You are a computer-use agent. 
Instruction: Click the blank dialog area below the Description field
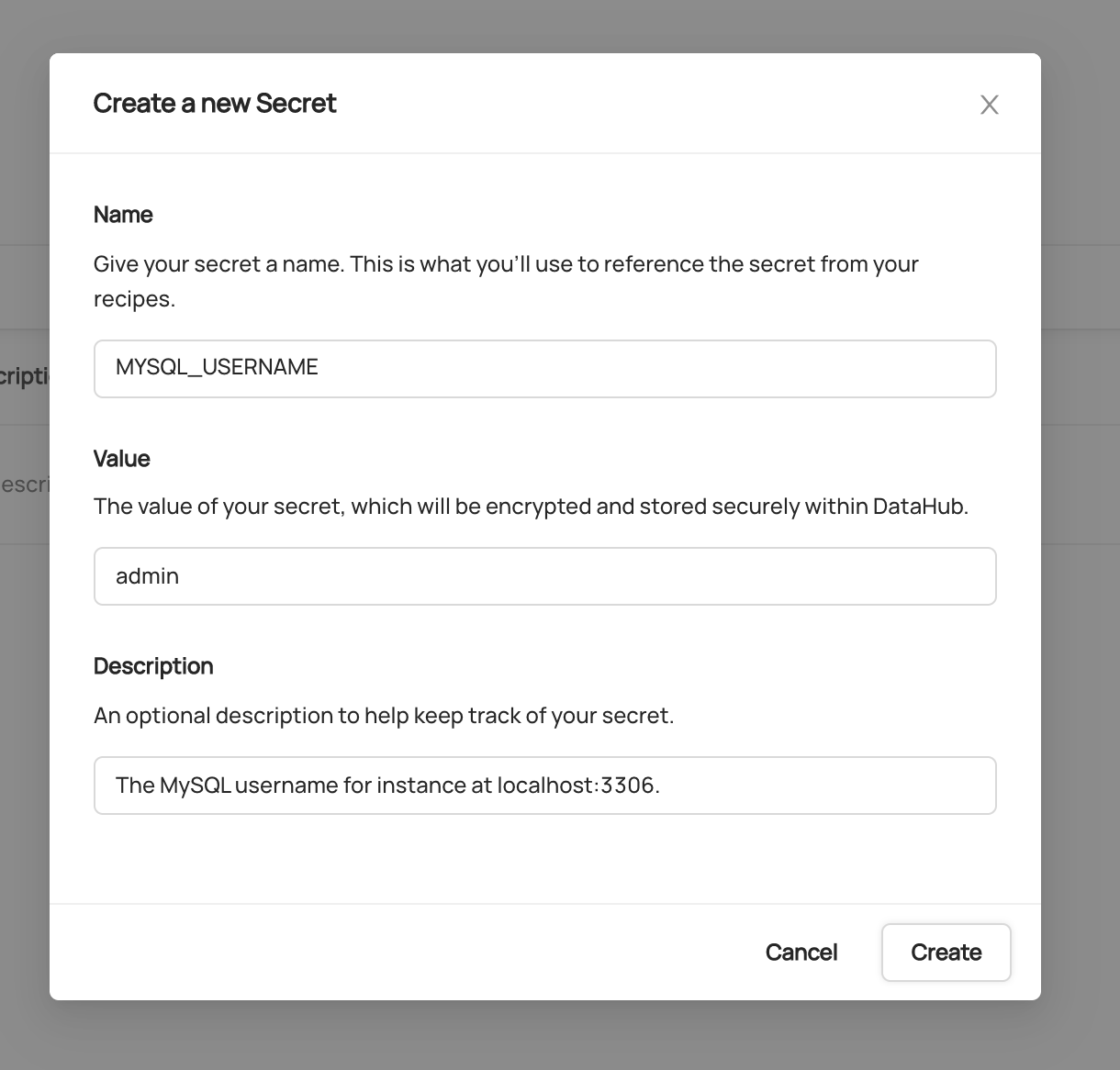544,859
